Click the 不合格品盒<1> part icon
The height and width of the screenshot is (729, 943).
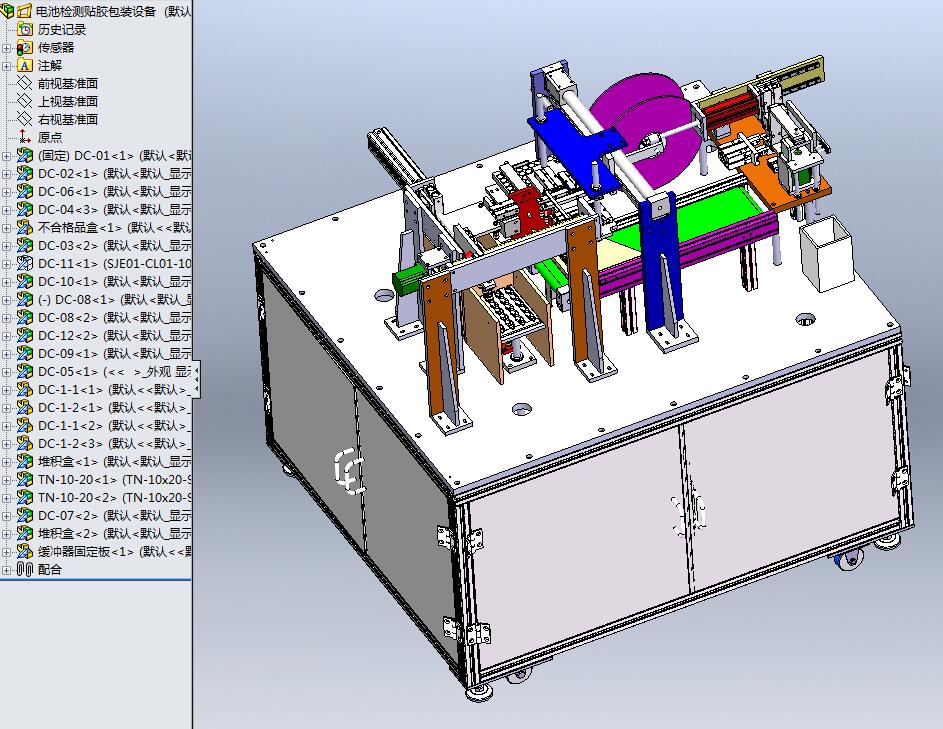pyautogui.click(x=24, y=227)
